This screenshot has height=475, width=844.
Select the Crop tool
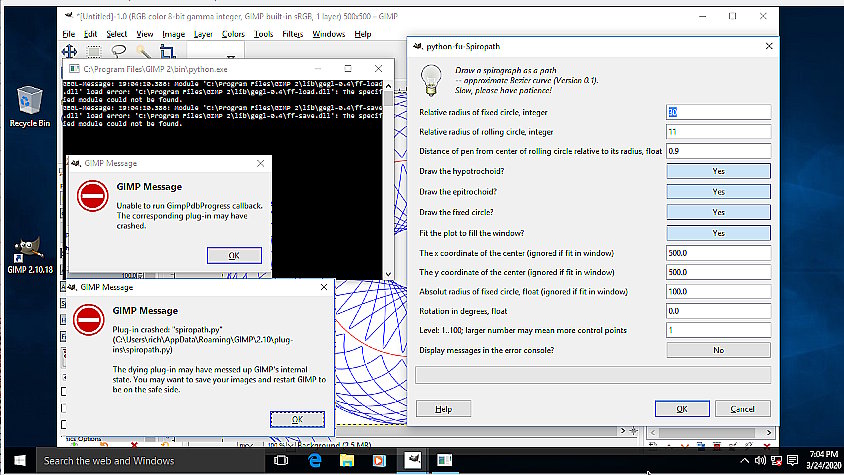[167, 52]
